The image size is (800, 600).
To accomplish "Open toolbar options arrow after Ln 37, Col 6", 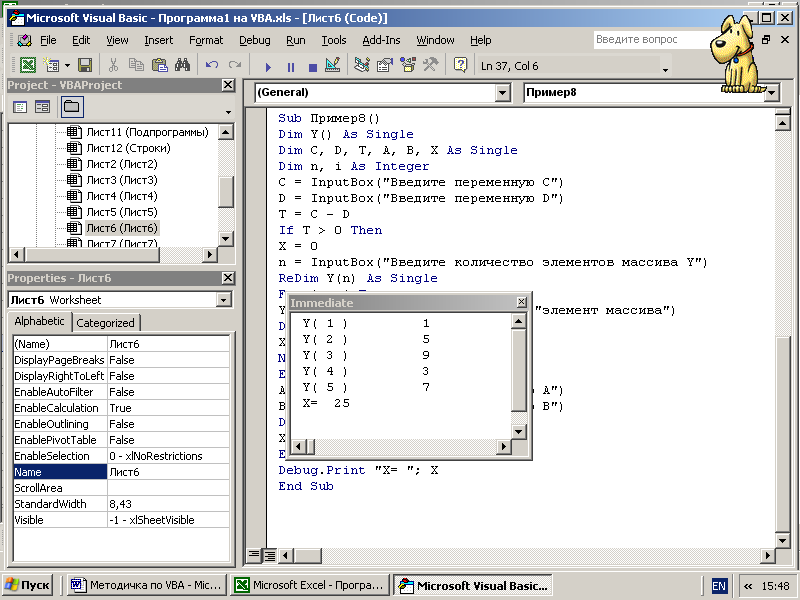I will 665,69.
